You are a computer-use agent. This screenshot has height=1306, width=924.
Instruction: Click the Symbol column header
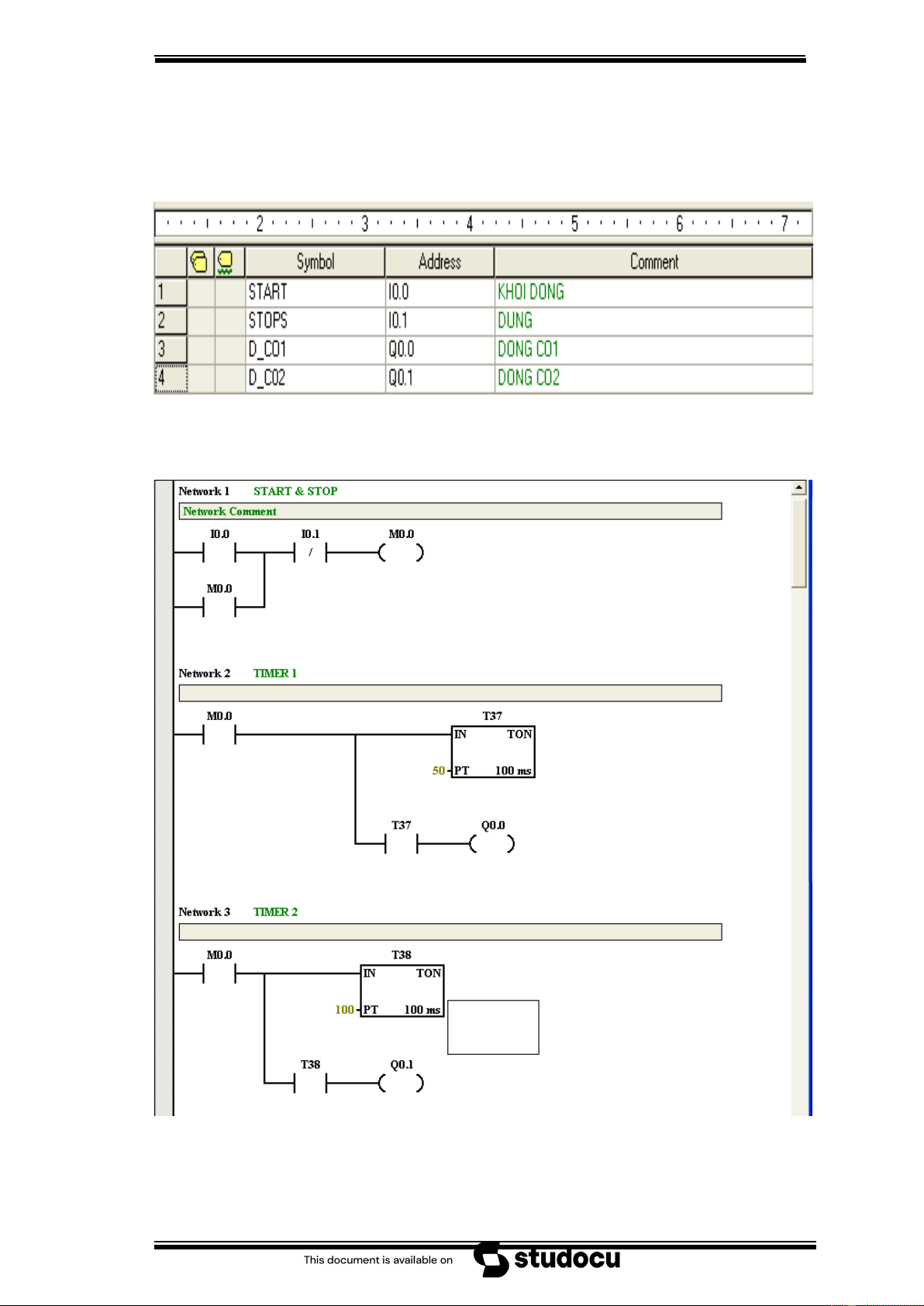point(315,262)
